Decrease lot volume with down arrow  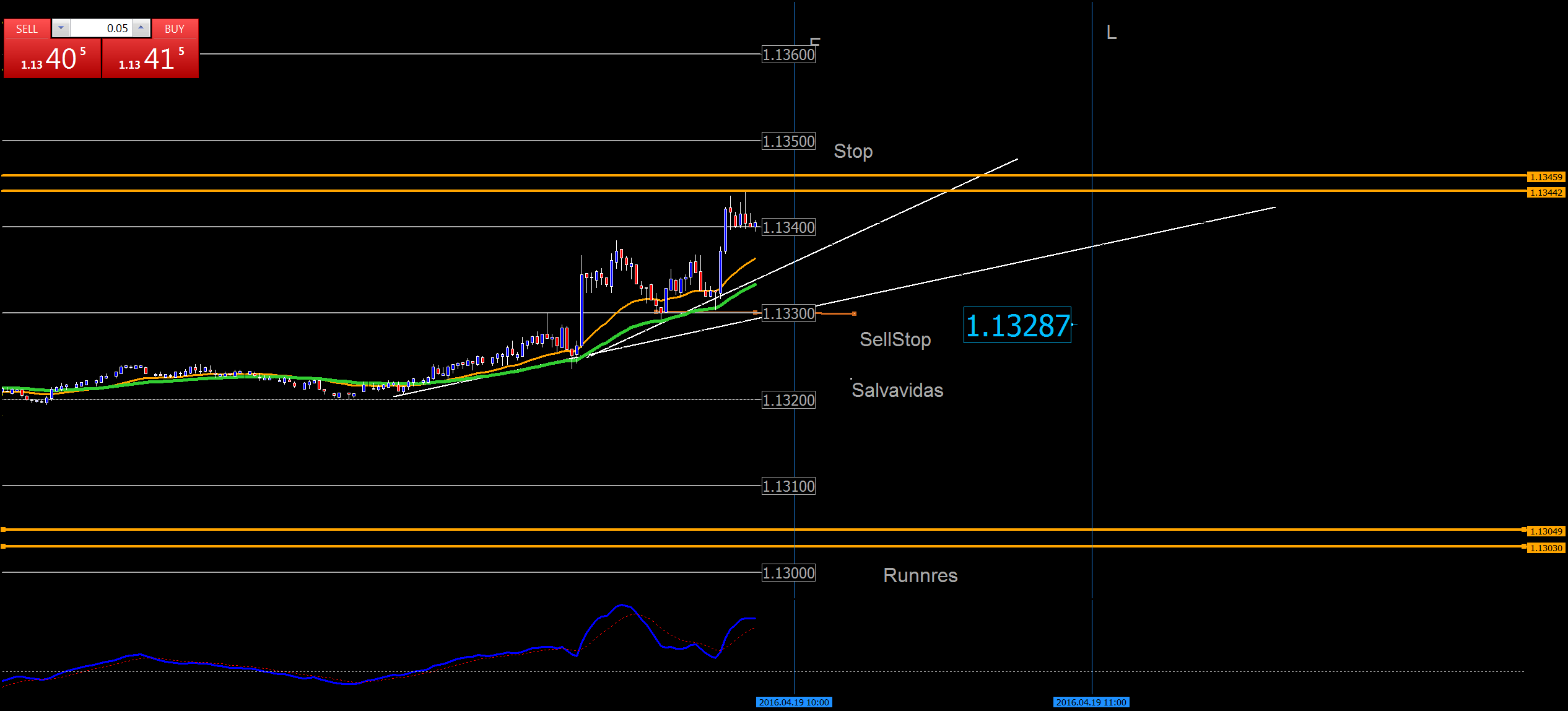[x=61, y=28]
